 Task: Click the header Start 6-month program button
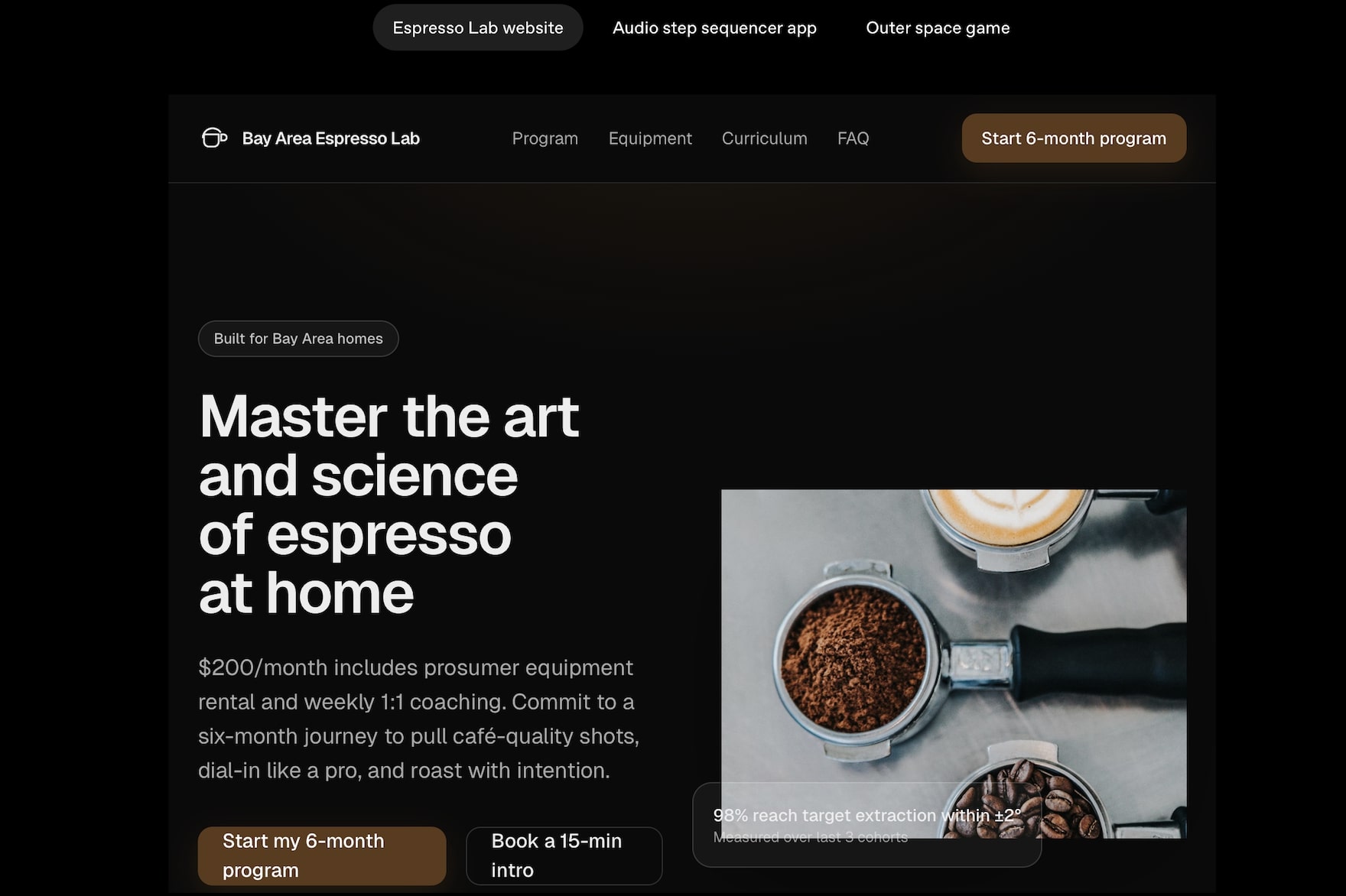coord(1074,138)
